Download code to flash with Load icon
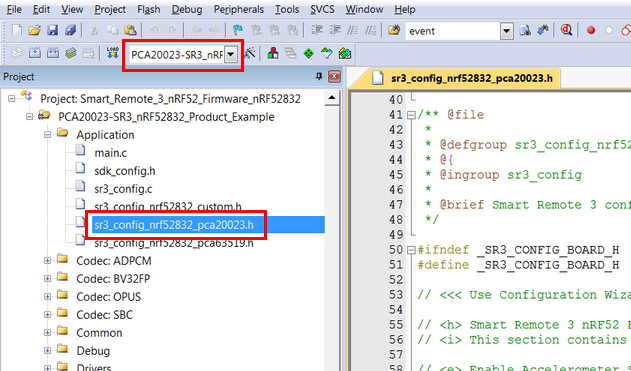The height and width of the screenshot is (371, 631). click(x=112, y=53)
